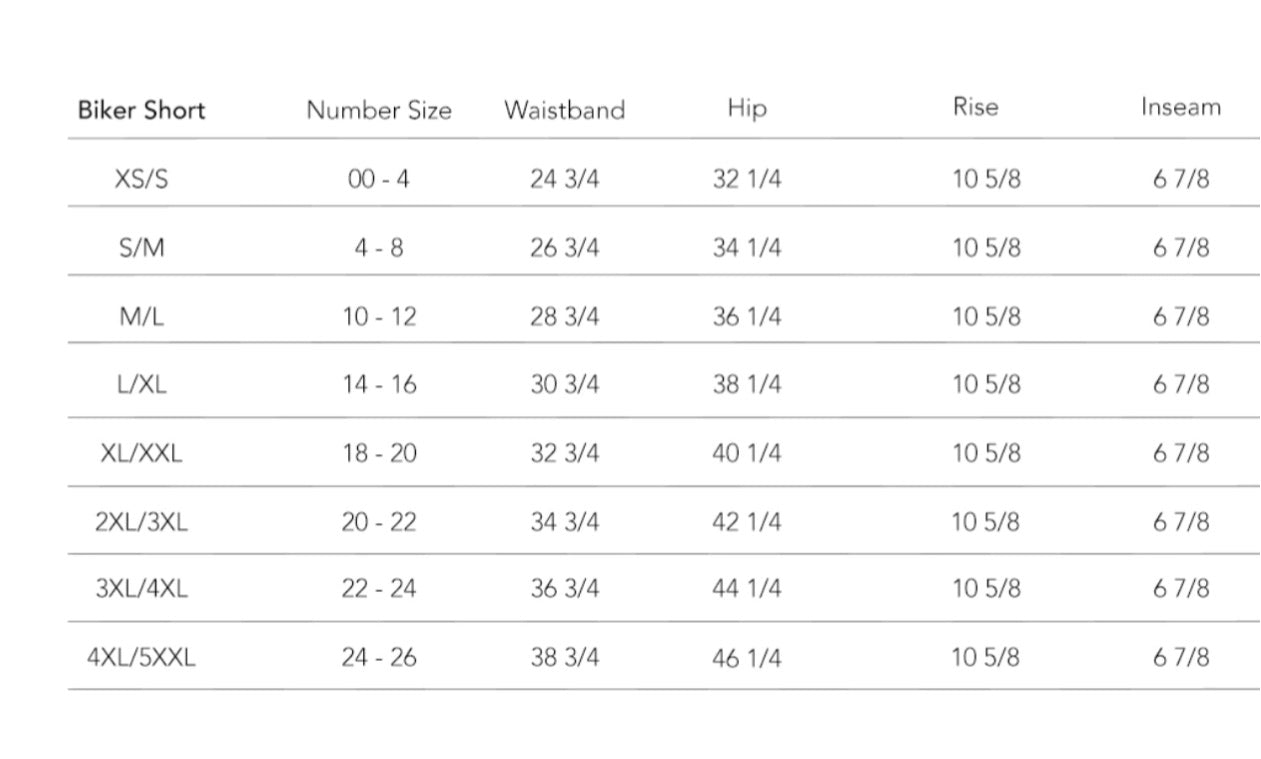
Task: Click the Hip column header
Action: coord(746,108)
